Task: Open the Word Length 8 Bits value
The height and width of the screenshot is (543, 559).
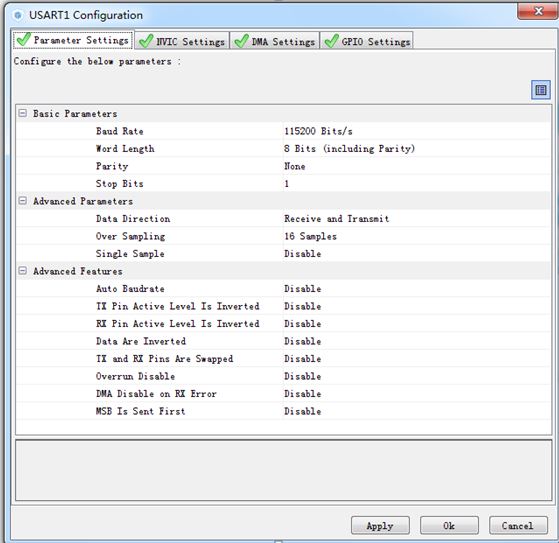Action: [349, 149]
